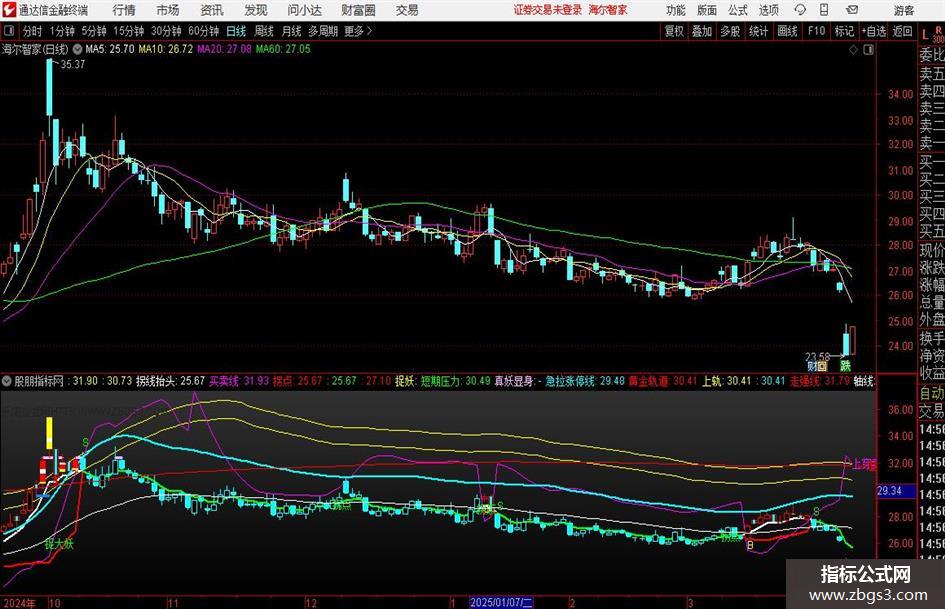Expand the 更多 period options
945x609 pixels.
(358, 31)
